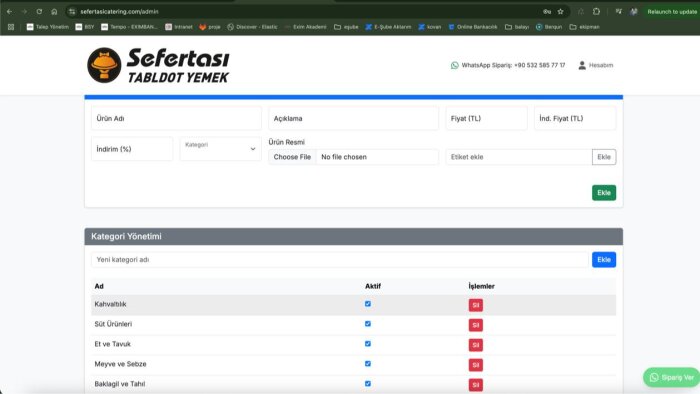Screen dimensions: 700x394
Task: Click the browser forward arrow
Action: pyautogui.click(x=24, y=12)
